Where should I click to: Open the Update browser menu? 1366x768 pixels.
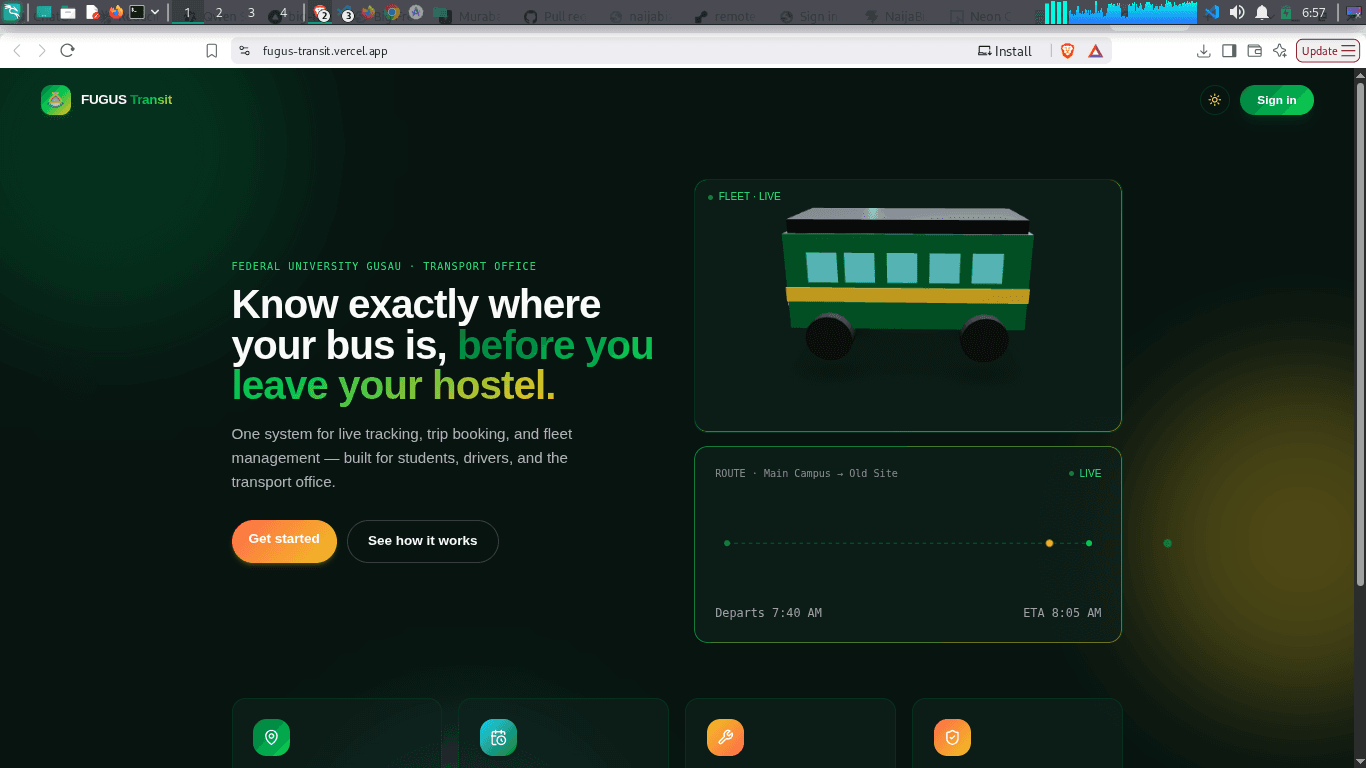click(1329, 51)
